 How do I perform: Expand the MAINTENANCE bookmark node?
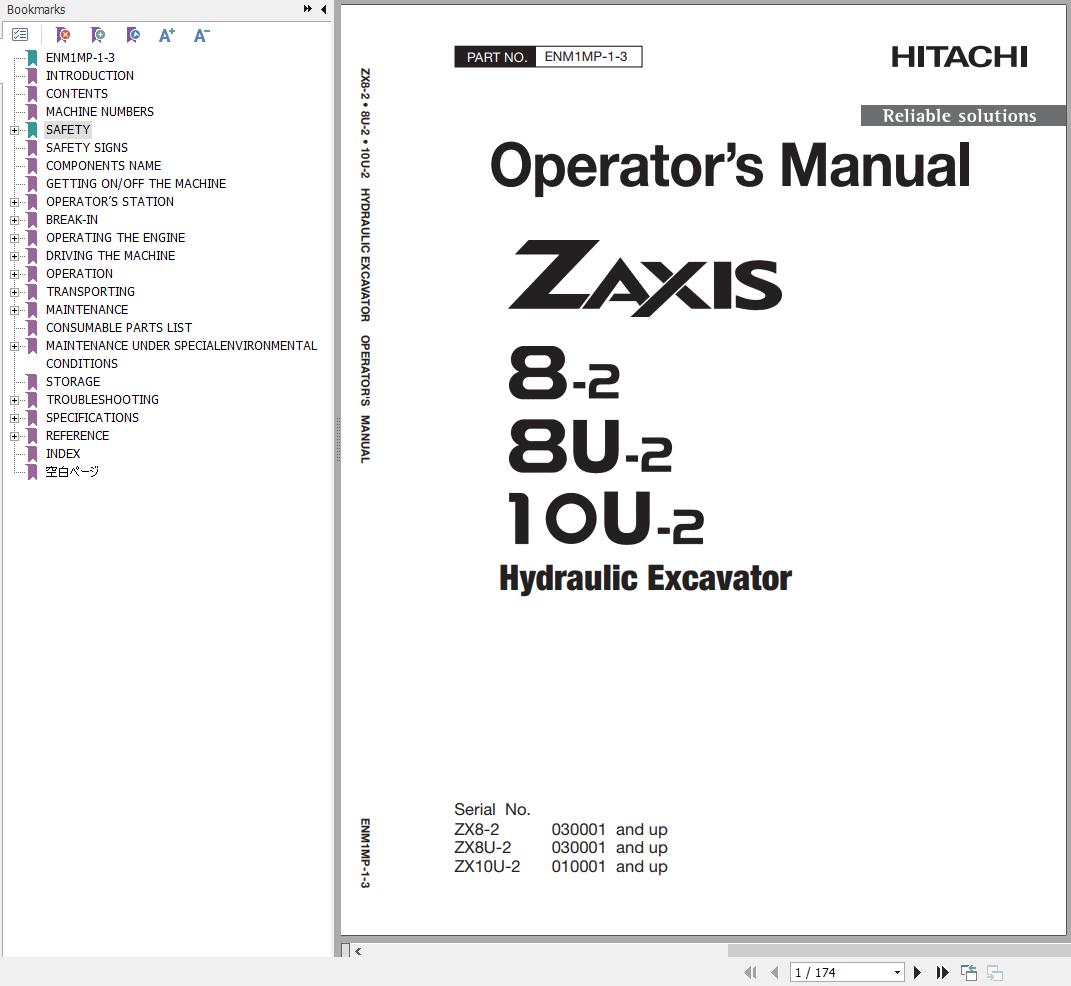[14, 310]
